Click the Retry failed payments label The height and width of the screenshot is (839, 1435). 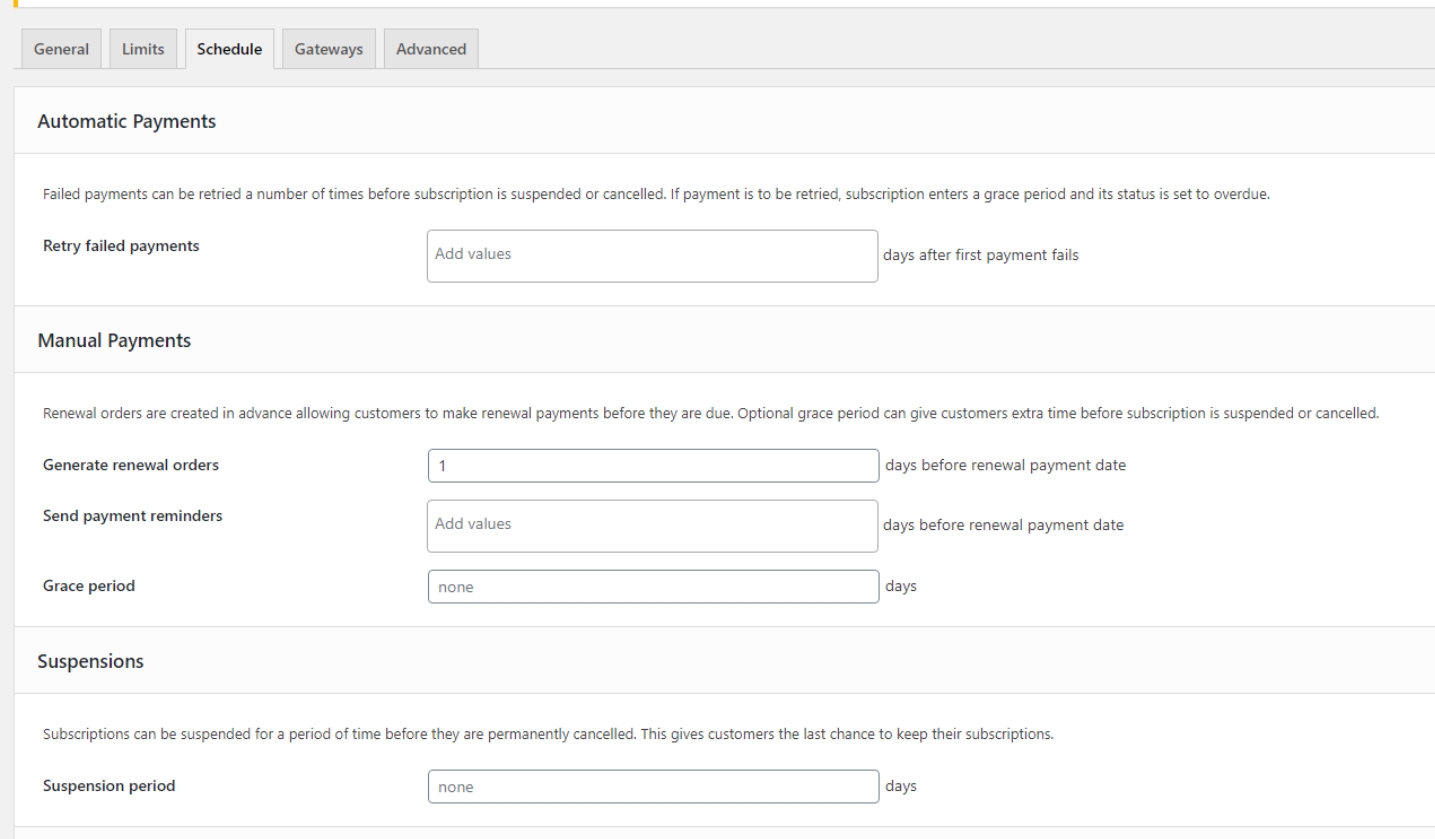(x=121, y=247)
